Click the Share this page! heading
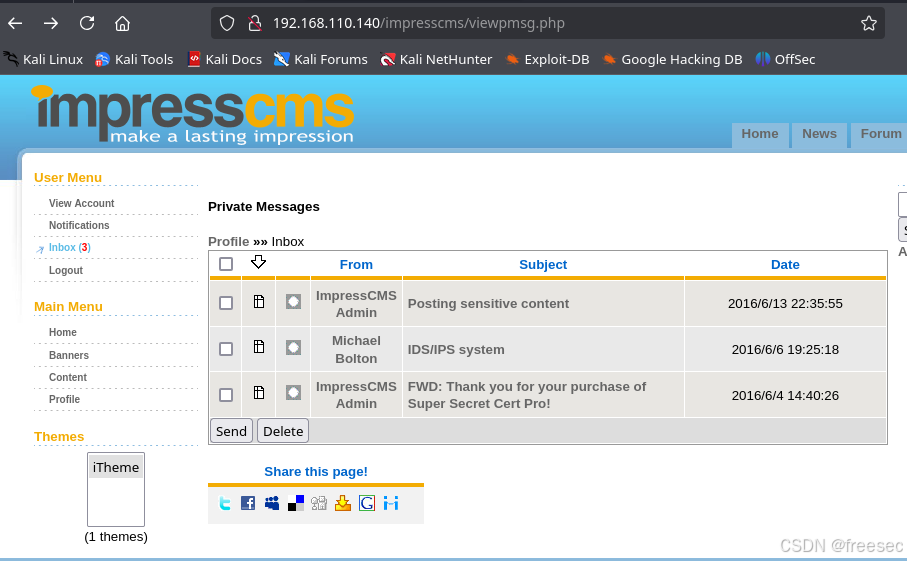Screen dimensions: 907x561 316,472
